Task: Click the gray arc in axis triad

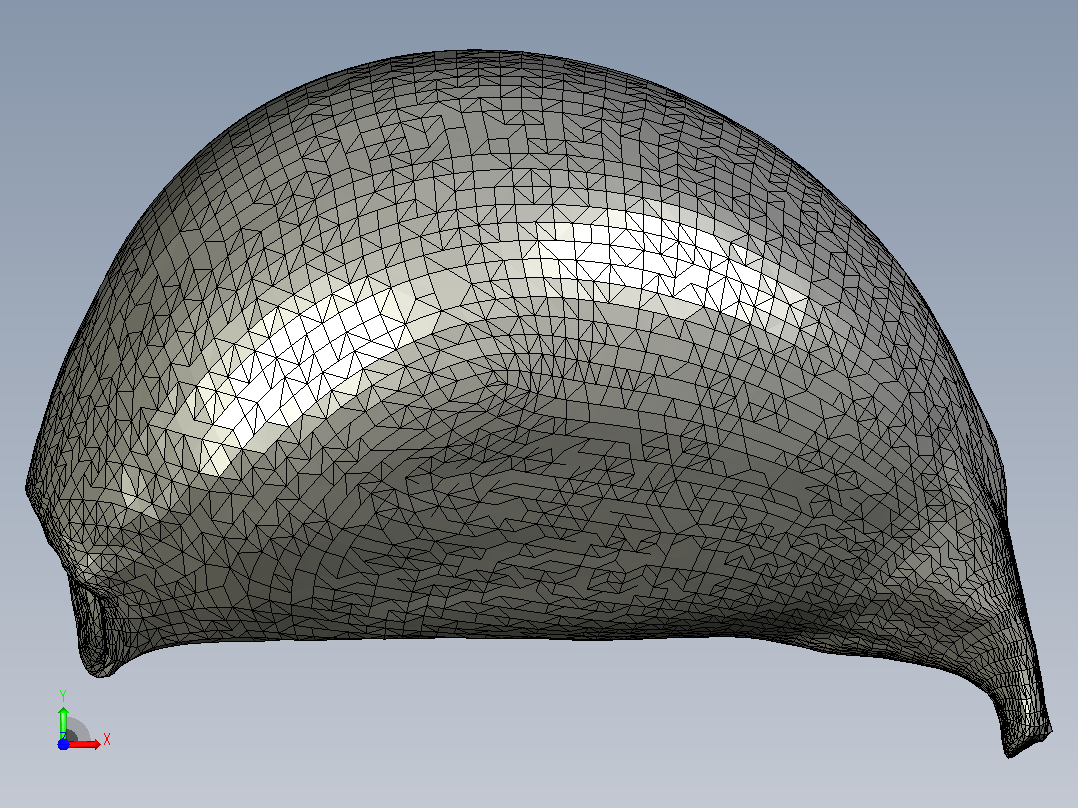Action: pos(78,729)
